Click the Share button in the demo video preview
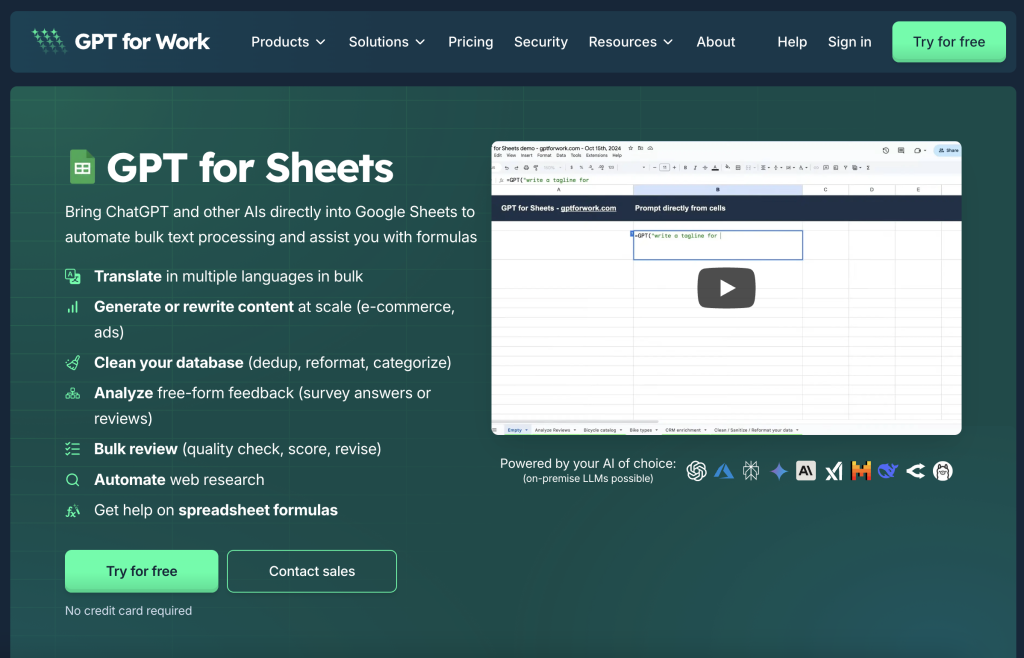This screenshot has width=1024, height=658. click(x=948, y=150)
